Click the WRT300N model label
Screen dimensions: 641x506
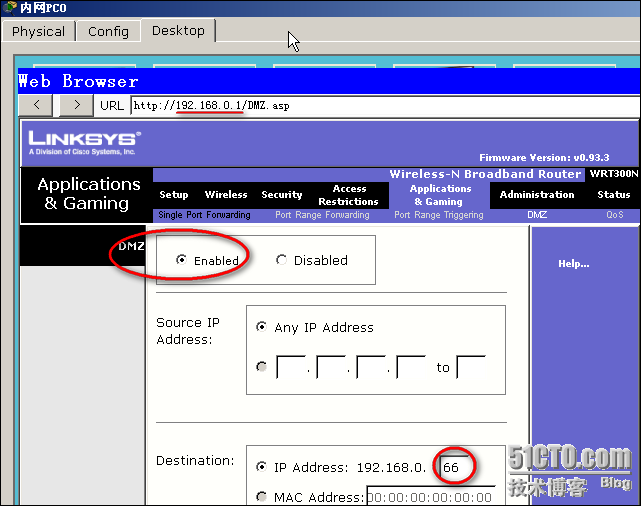[x=614, y=174]
